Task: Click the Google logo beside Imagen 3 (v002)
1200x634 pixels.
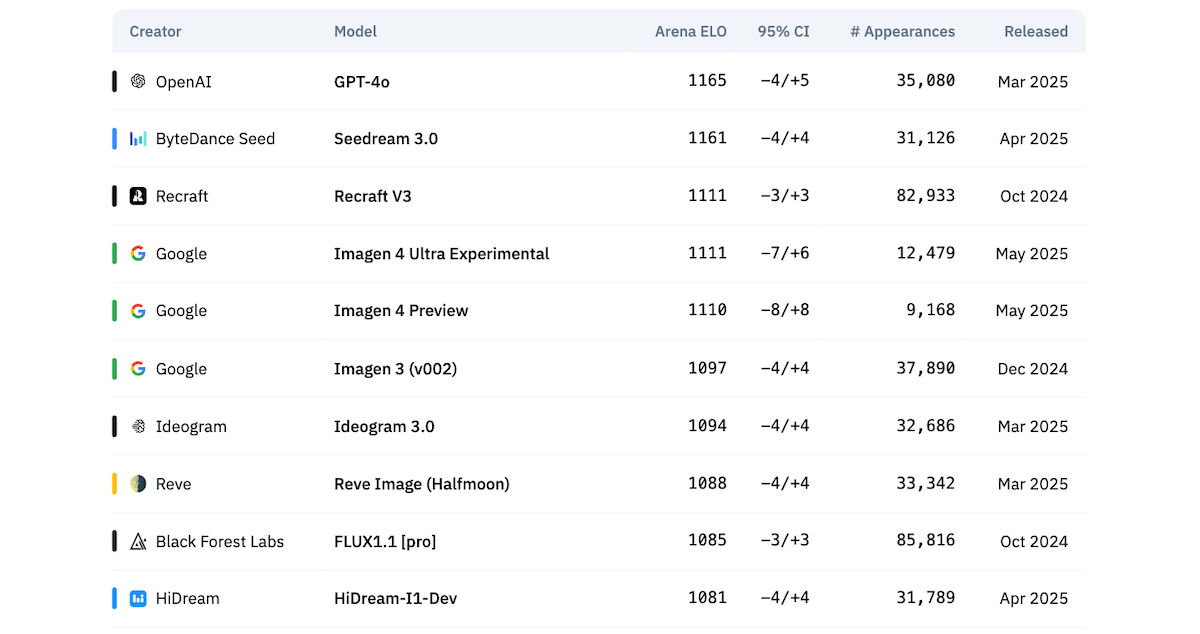Action: pyautogui.click(x=138, y=369)
